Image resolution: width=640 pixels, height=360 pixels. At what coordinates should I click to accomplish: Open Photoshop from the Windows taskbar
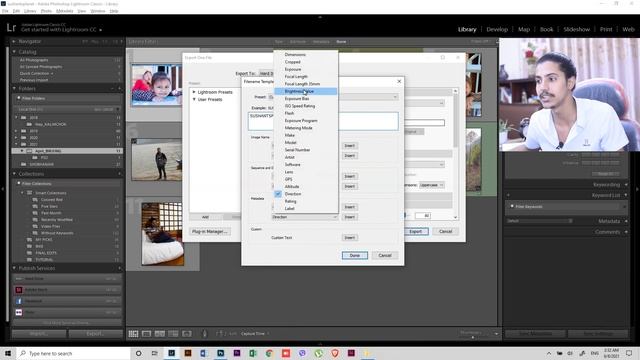pyautogui.click(x=220, y=353)
